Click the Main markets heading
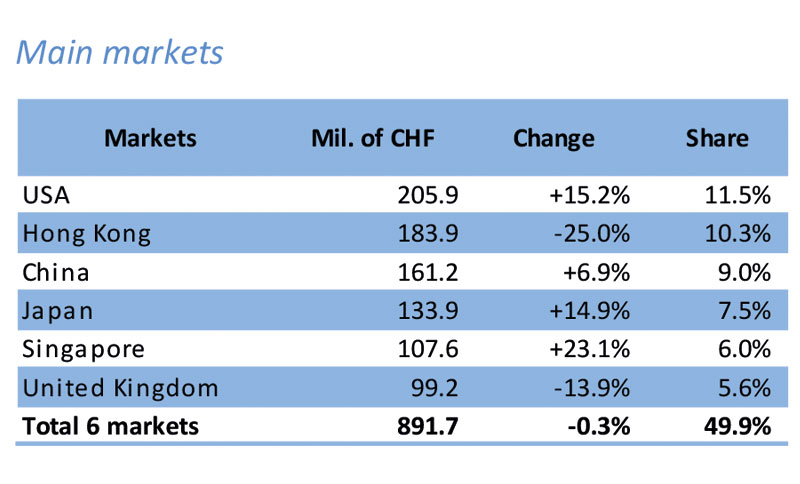The width and height of the screenshot is (800, 484). tap(120, 51)
